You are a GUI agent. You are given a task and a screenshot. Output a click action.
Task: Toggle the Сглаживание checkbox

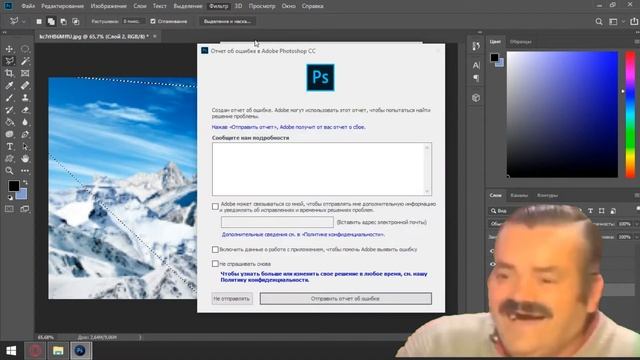[153, 21]
